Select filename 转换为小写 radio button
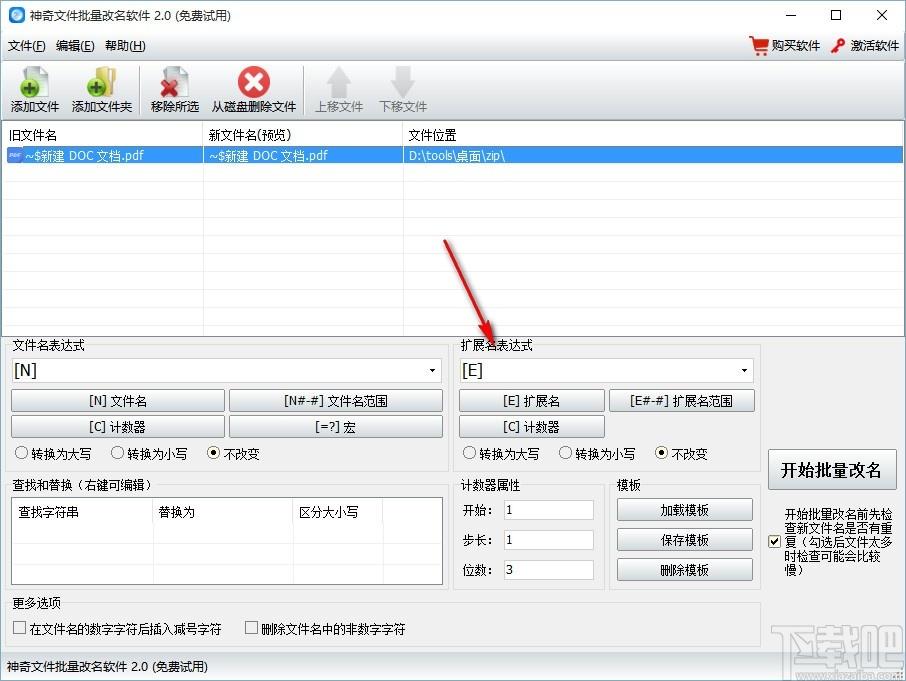Viewport: 906px width, 681px height. tap(117, 453)
